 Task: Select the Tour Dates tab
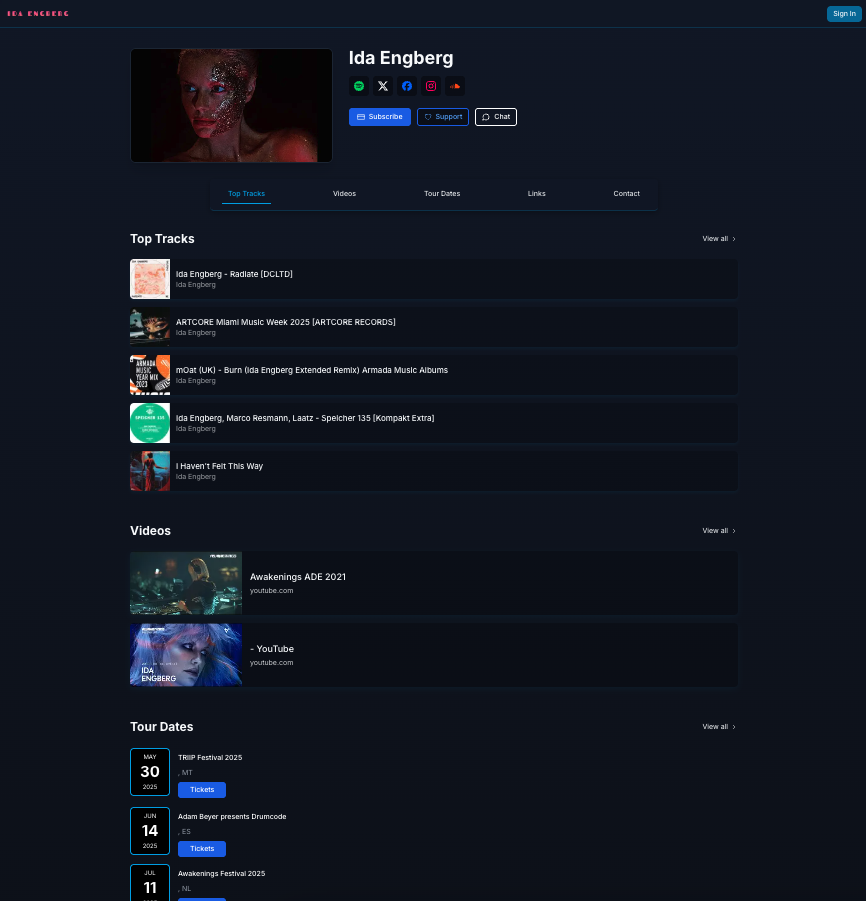(442, 194)
